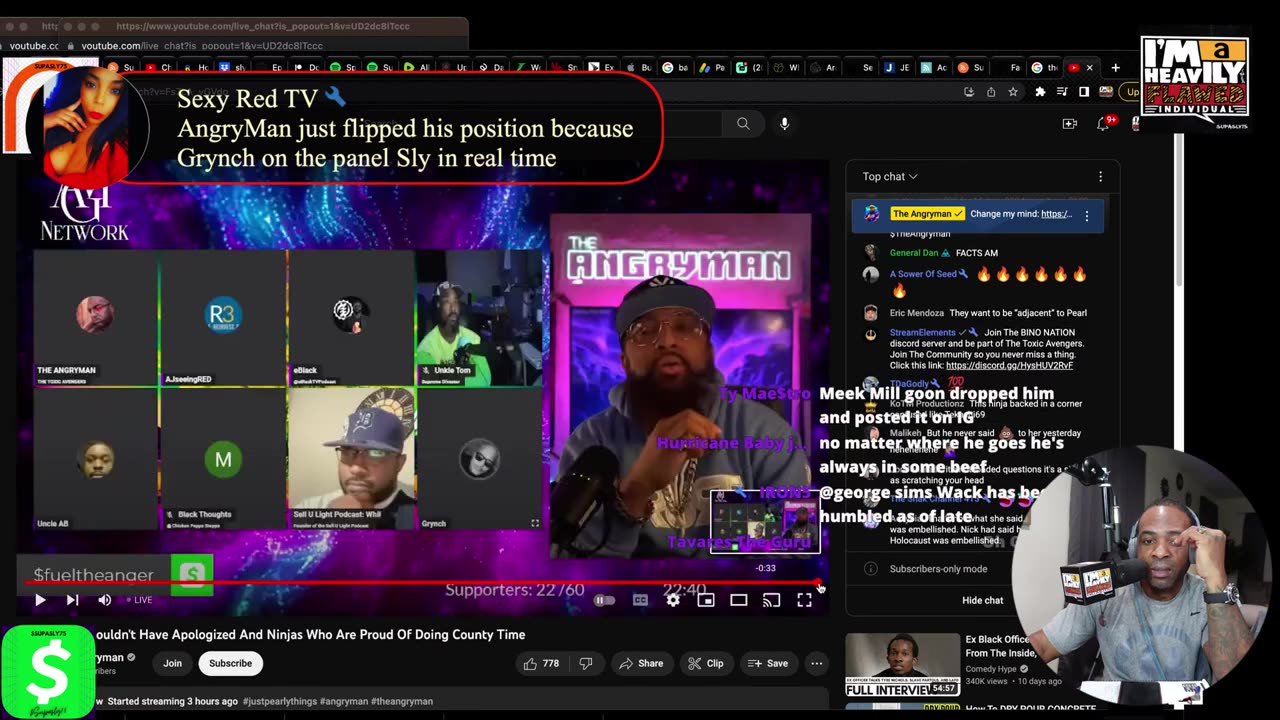
Task: Open a new browser tab with the plus
Action: 1116,68
